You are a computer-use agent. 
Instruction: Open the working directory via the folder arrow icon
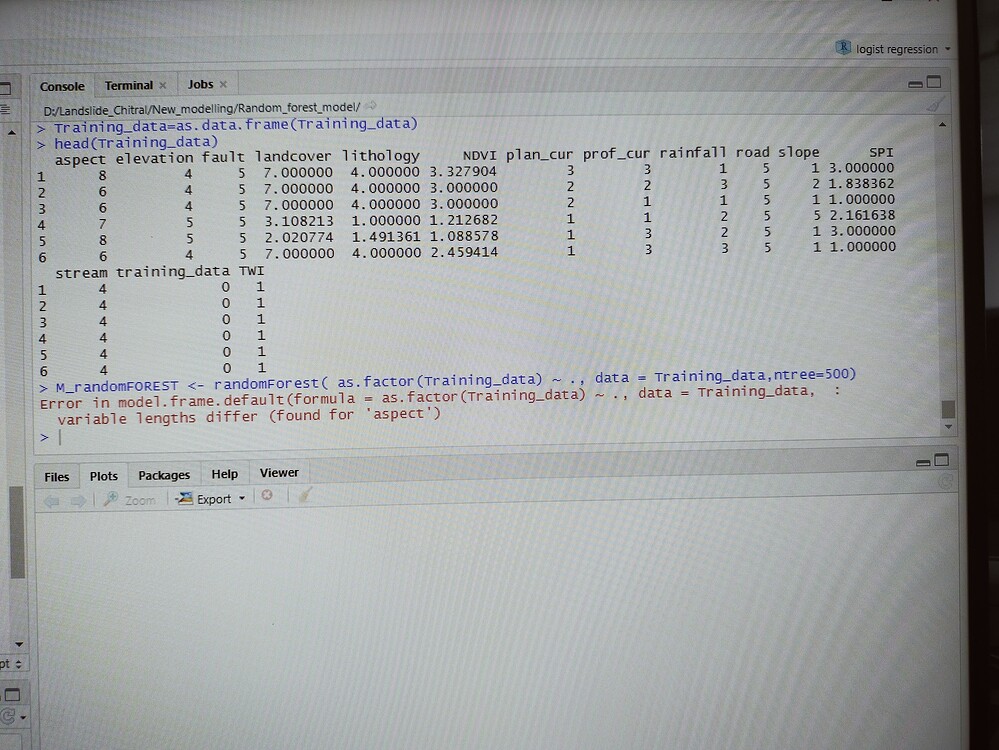[x=369, y=103]
